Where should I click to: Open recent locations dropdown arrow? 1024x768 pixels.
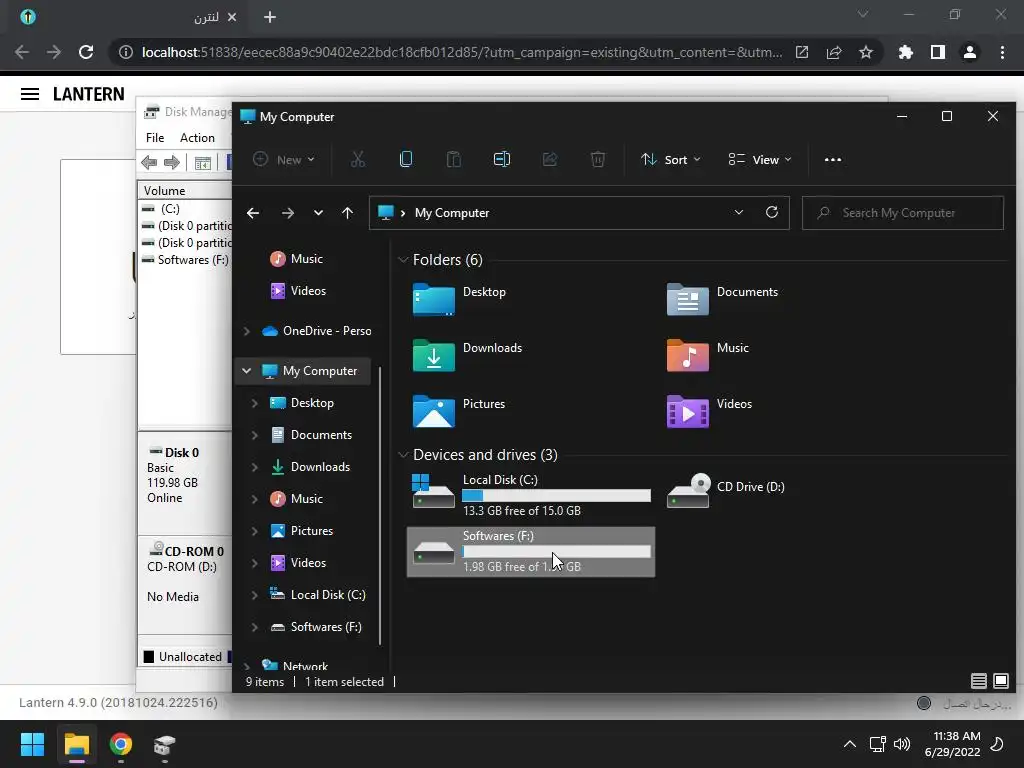pos(318,213)
